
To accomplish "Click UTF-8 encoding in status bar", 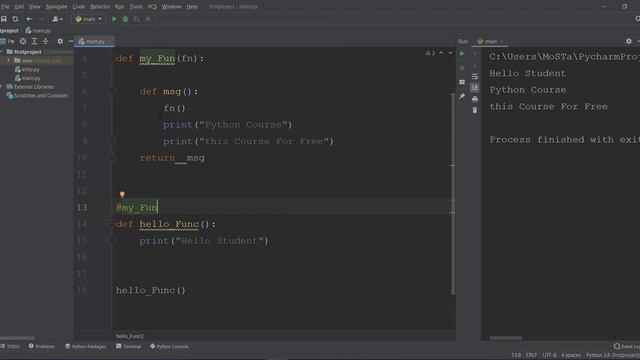I will pos(549,355).
